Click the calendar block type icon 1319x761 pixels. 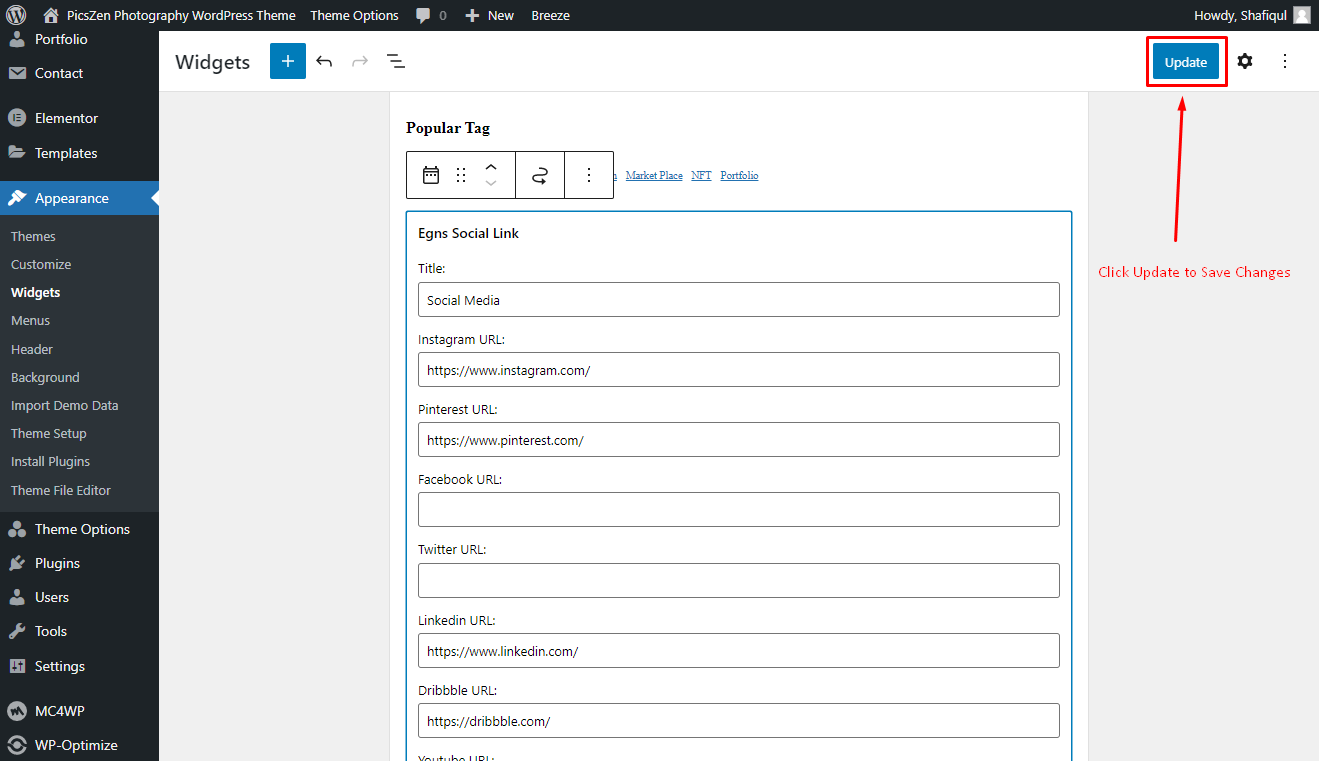[431, 175]
